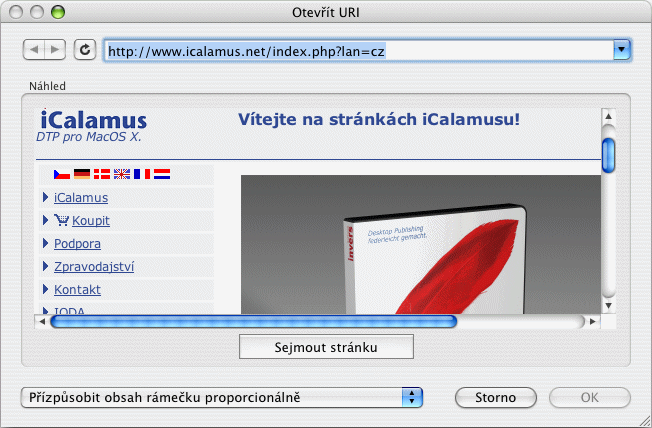
Task: Choose the French flag language icon
Action: pyautogui.click(x=142, y=174)
